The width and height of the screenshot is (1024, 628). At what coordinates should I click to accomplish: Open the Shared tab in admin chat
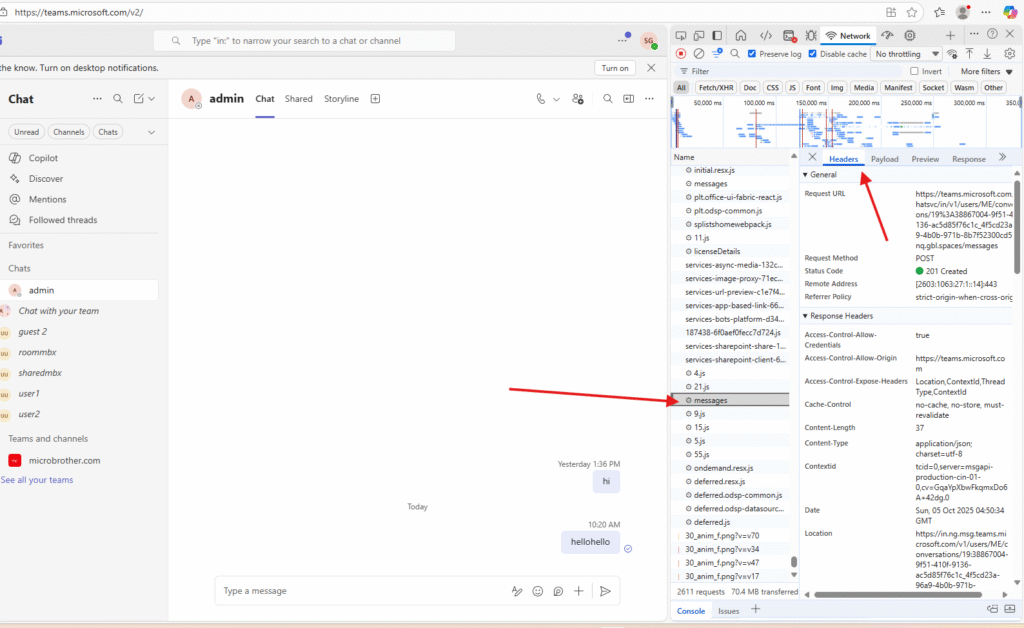tap(298, 99)
